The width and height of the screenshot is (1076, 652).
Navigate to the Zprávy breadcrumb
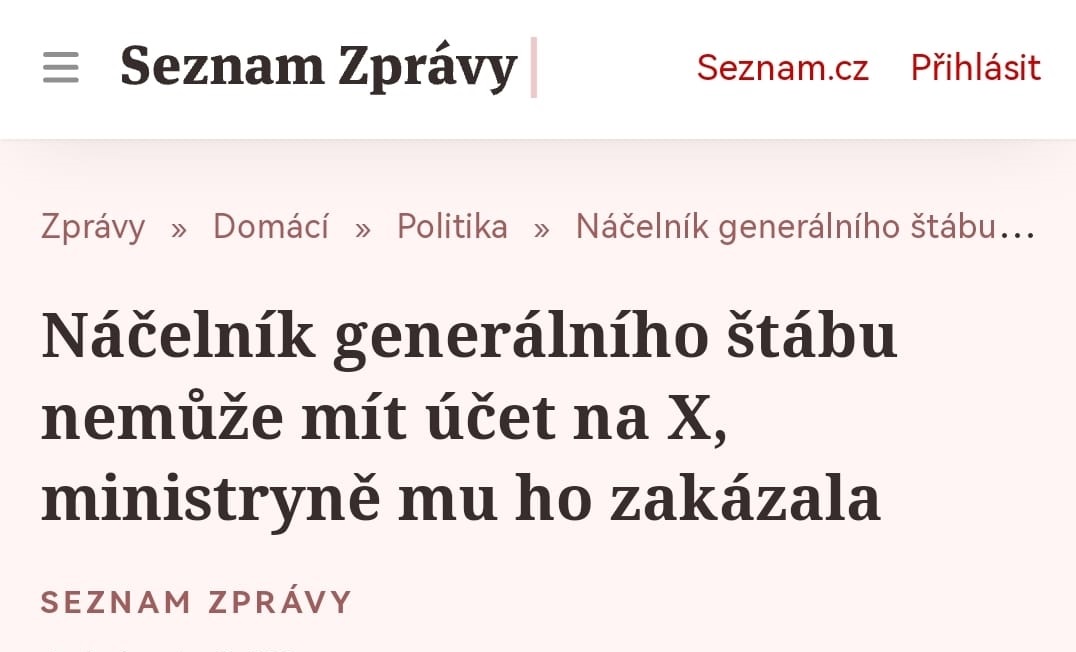click(93, 227)
